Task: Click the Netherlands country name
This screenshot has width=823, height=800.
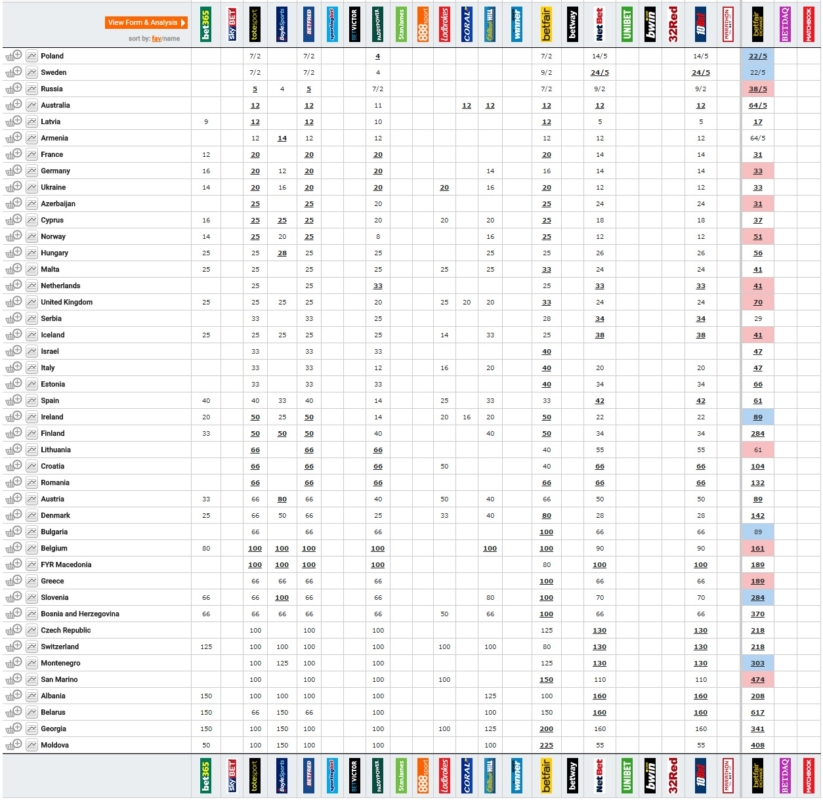Action: click(x=60, y=286)
